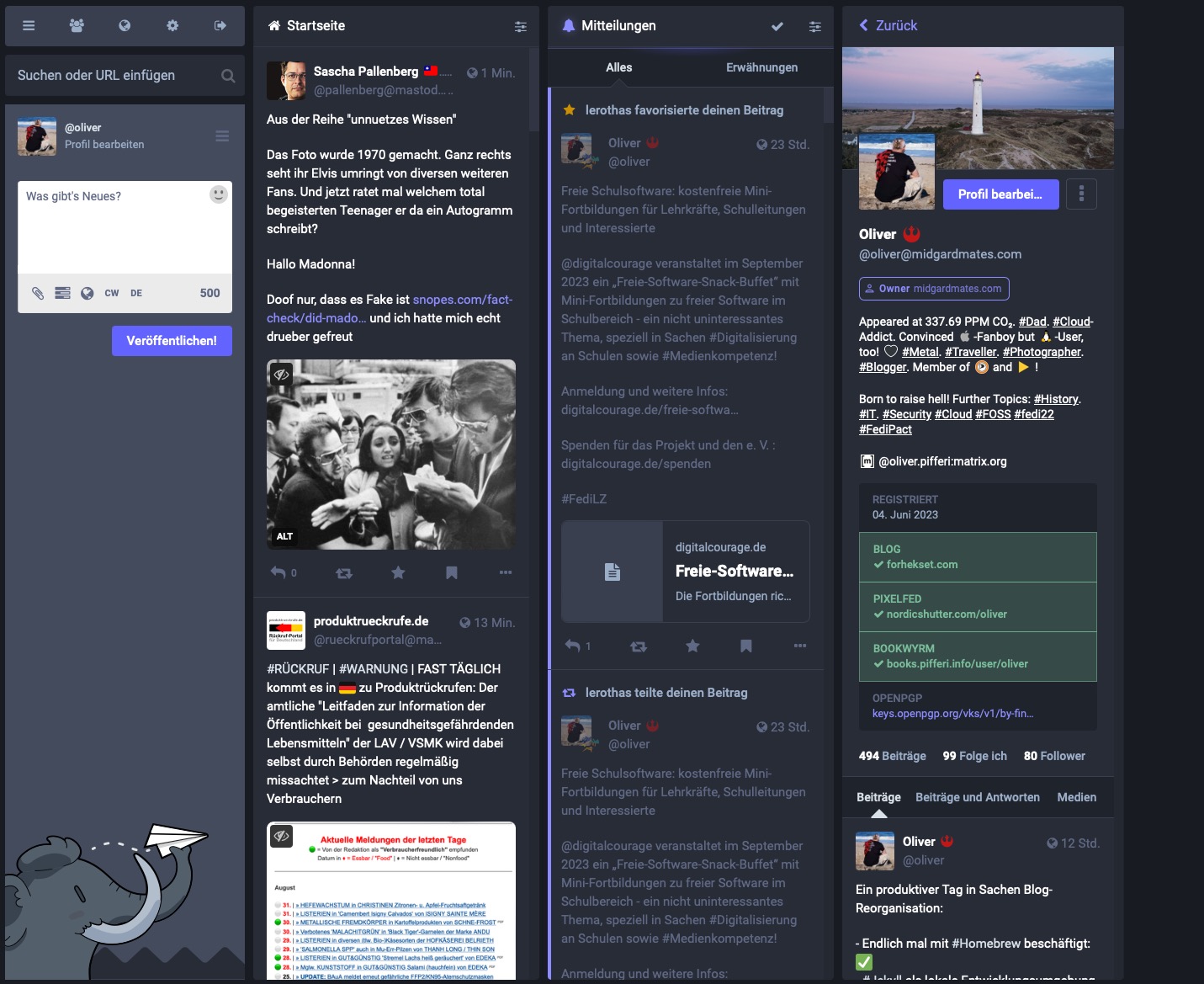
Task: Go back using the Zurück link
Action: tap(888, 25)
